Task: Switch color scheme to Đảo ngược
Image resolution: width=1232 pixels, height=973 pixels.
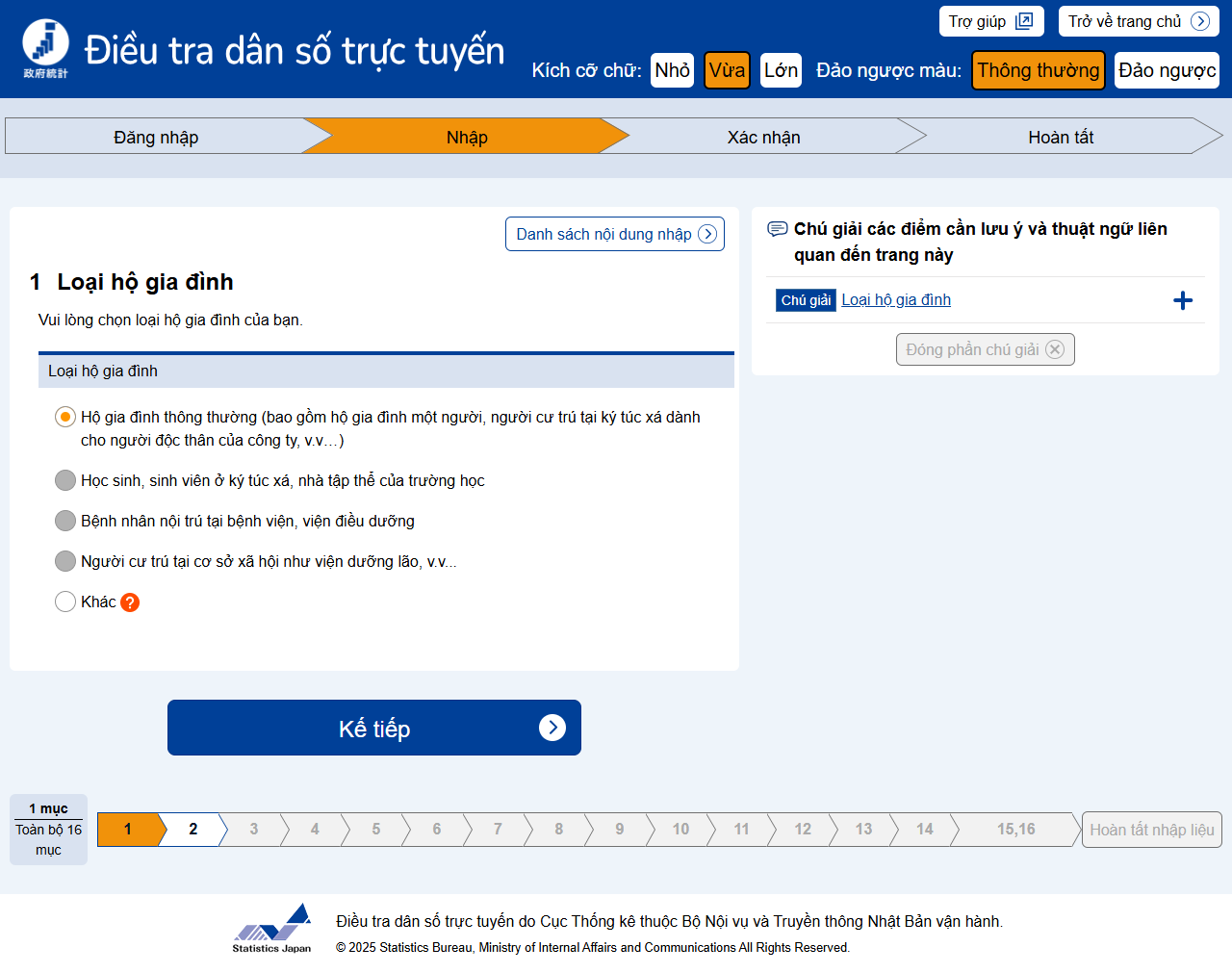Action: (x=1166, y=70)
